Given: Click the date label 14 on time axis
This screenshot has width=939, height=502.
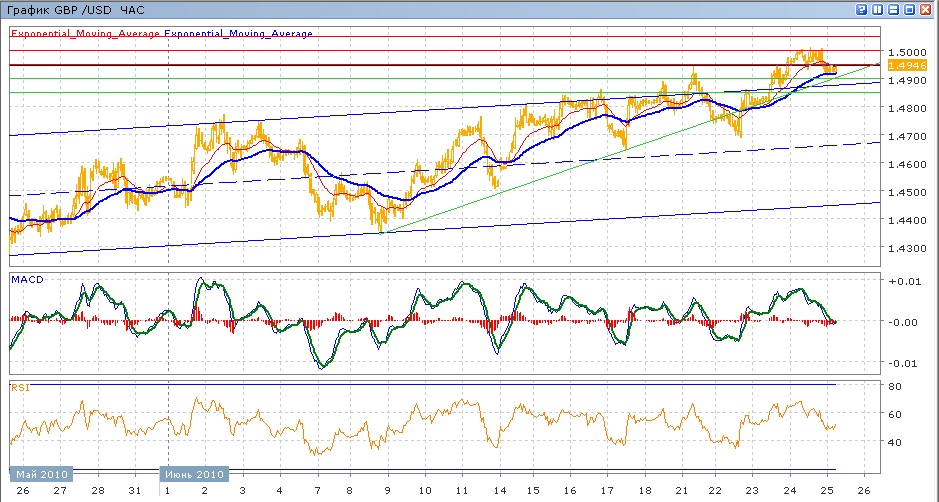Looking at the screenshot, I should [x=499, y=490].
